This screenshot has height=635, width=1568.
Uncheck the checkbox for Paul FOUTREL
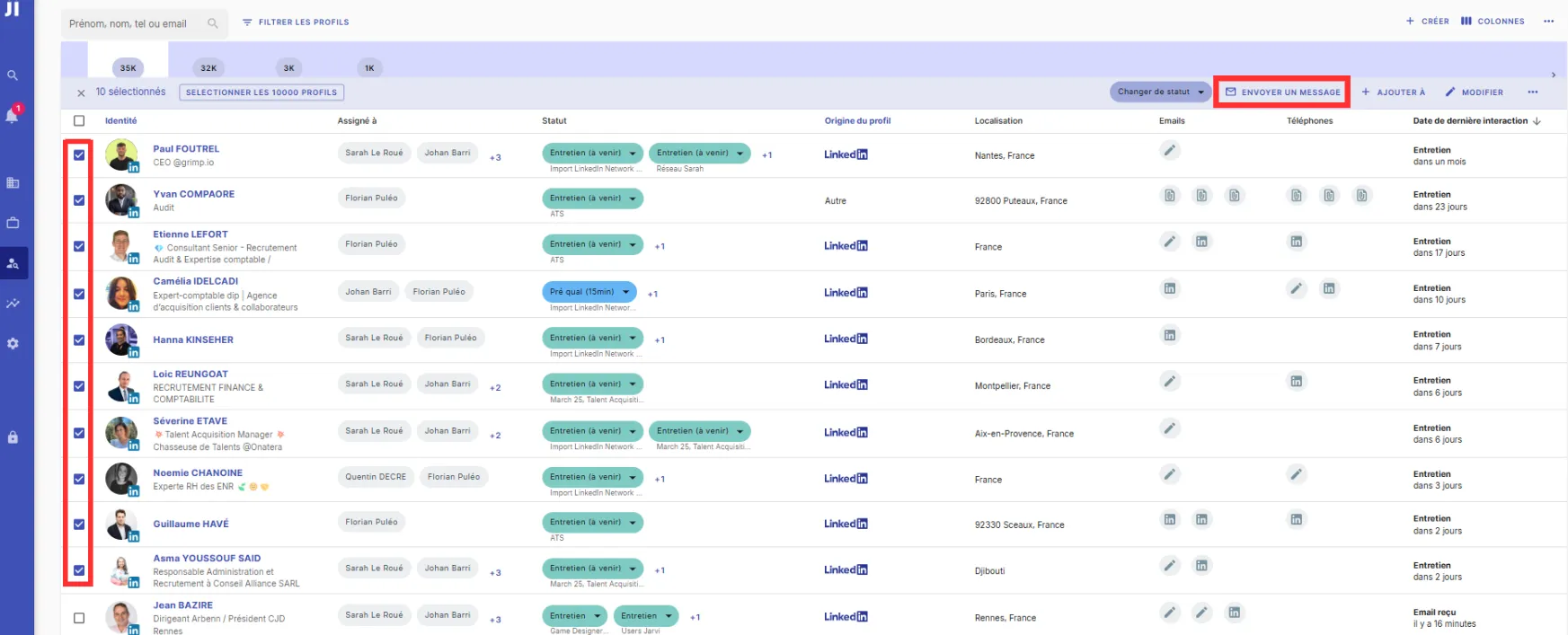(x=79, y=155)
